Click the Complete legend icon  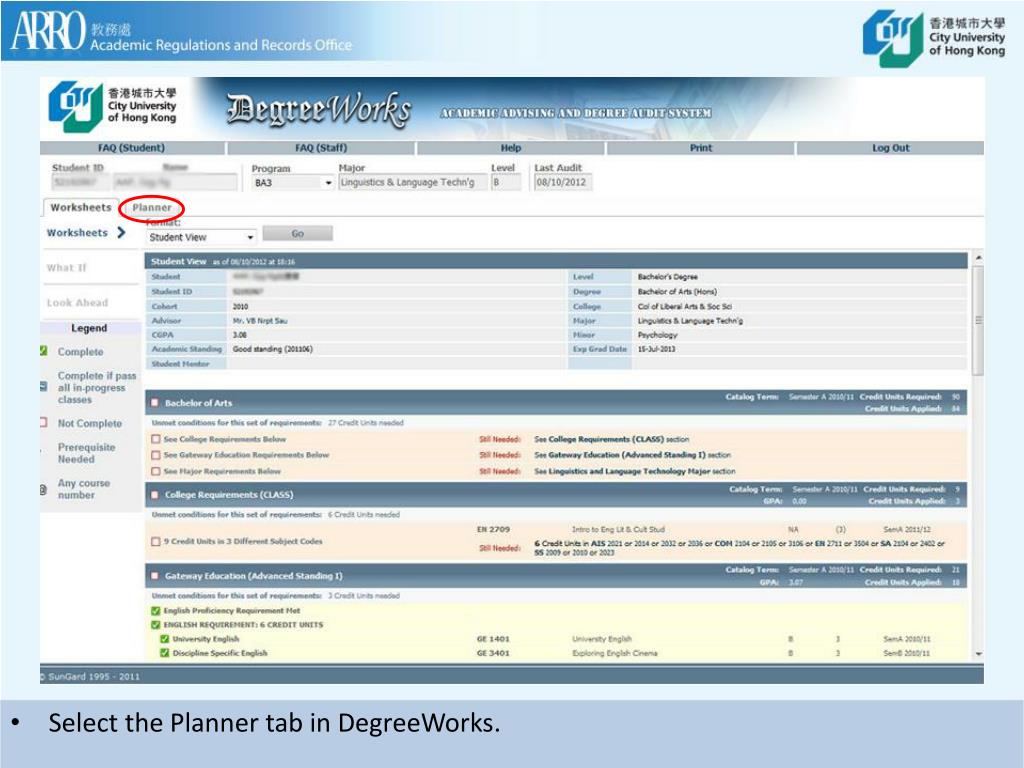click(x=44, y=351)
